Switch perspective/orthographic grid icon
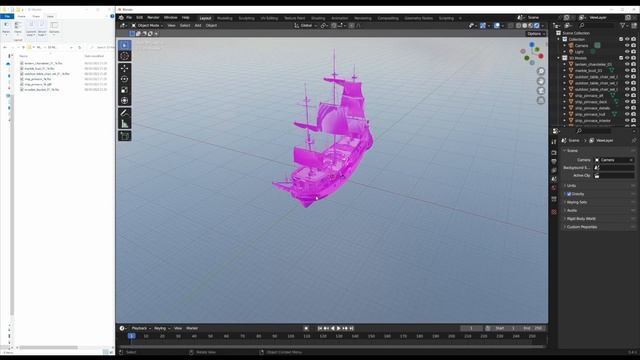This screenshot has height=360, width=640. coord(541,100)
